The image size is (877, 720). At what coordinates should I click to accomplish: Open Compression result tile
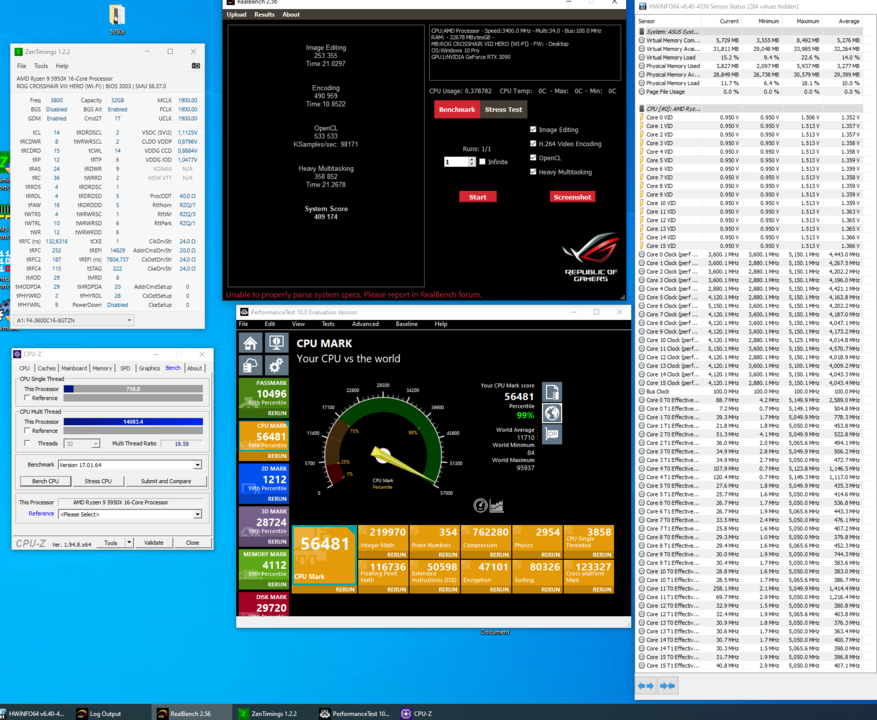(486, 542)
